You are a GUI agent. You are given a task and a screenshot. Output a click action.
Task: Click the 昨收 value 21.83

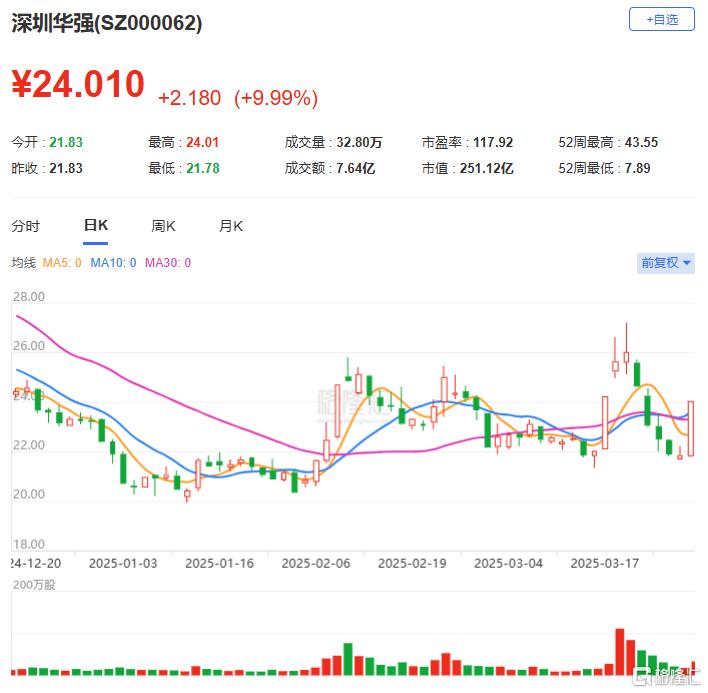66,168
